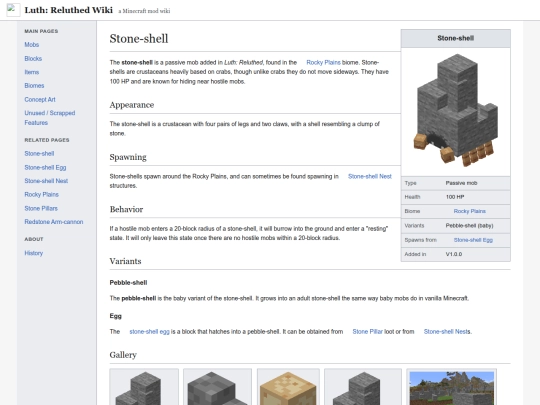Image resolution: width=540 pixels, height=405 pixels.
Task: Click '100 HP' health value in infobox
Action: [x=455, y=197]
